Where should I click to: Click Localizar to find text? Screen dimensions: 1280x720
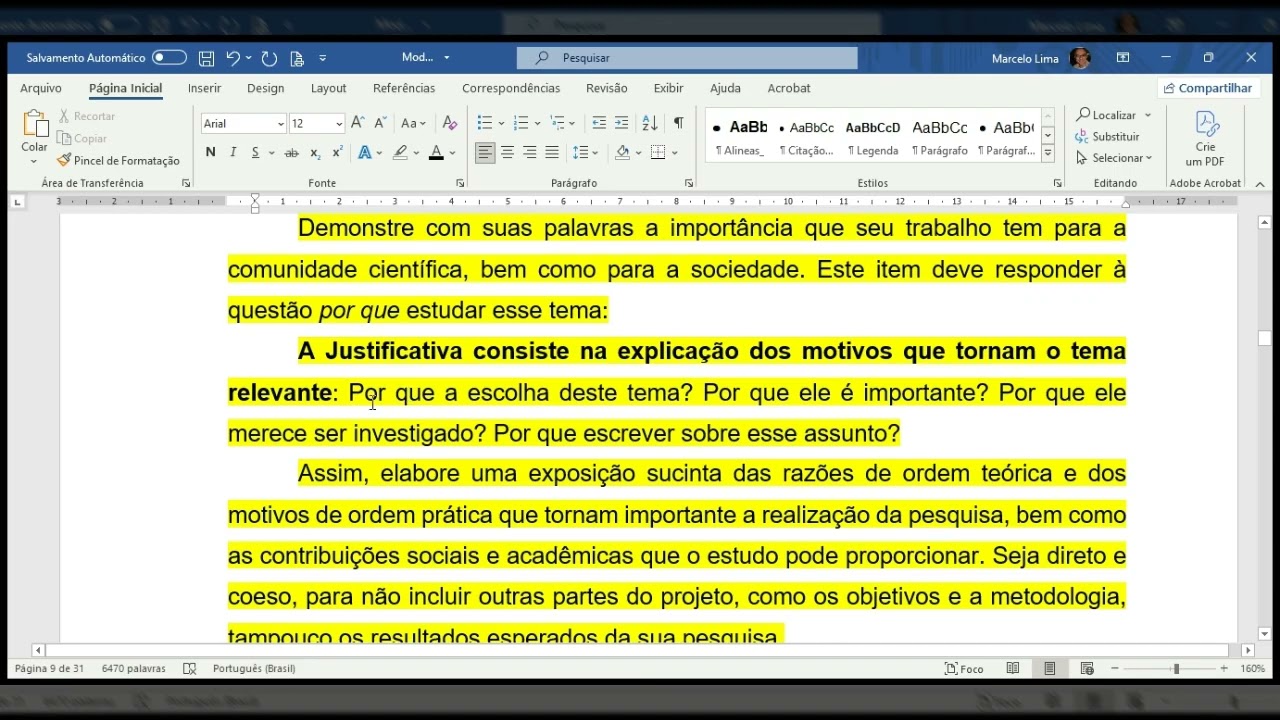coord(1106,115)
